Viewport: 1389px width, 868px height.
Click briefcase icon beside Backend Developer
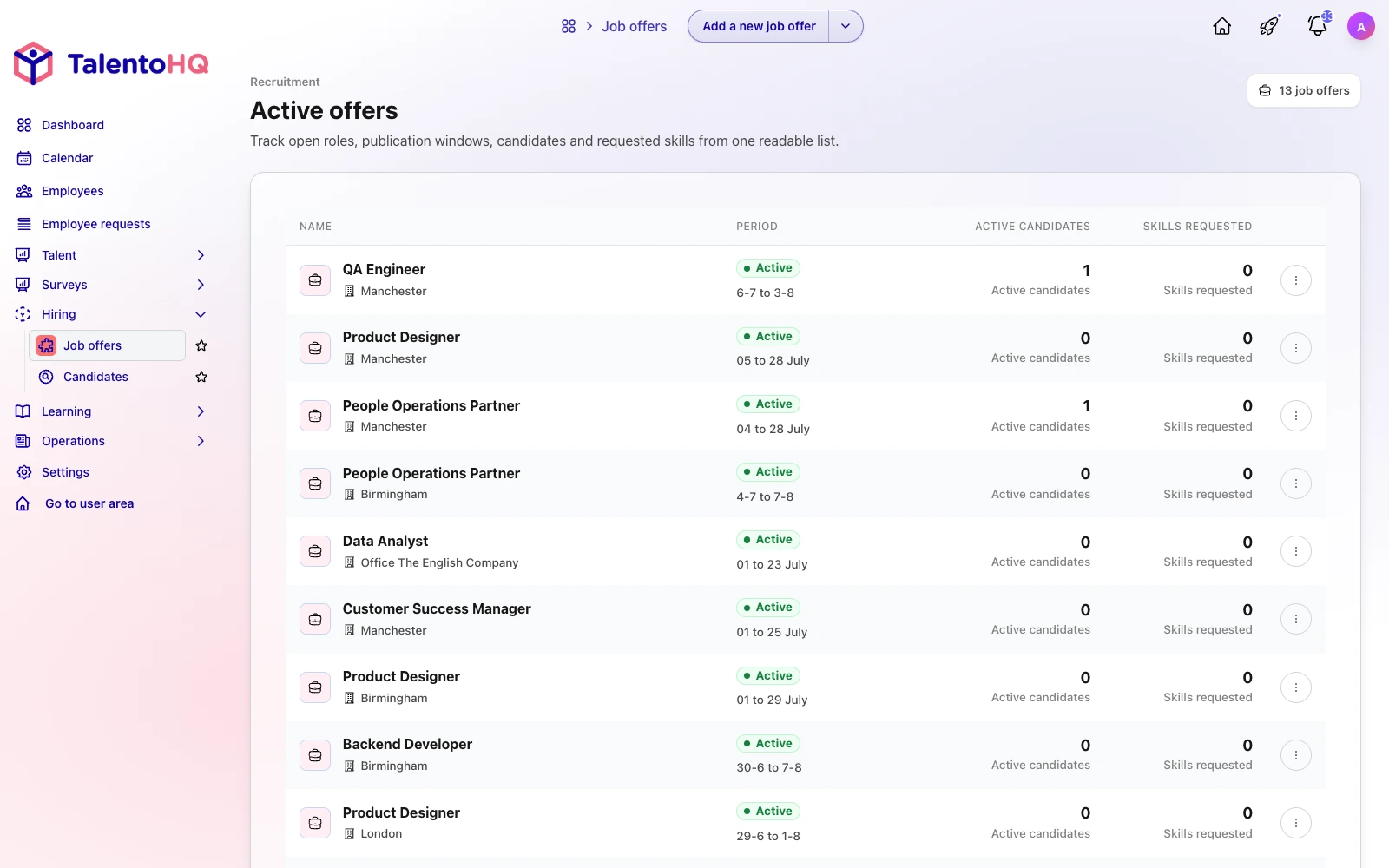[x=315, y=755]
